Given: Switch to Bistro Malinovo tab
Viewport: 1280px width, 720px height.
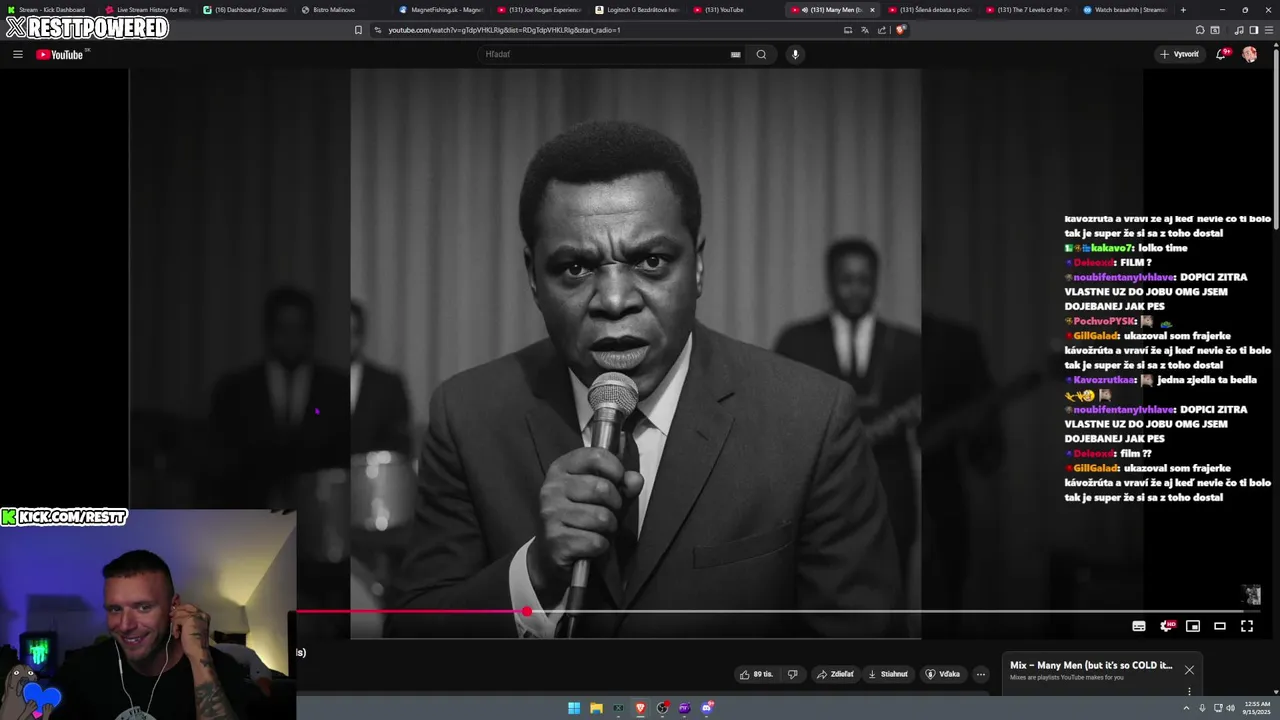Looking at the screenshot, I should tap(342, 10).
